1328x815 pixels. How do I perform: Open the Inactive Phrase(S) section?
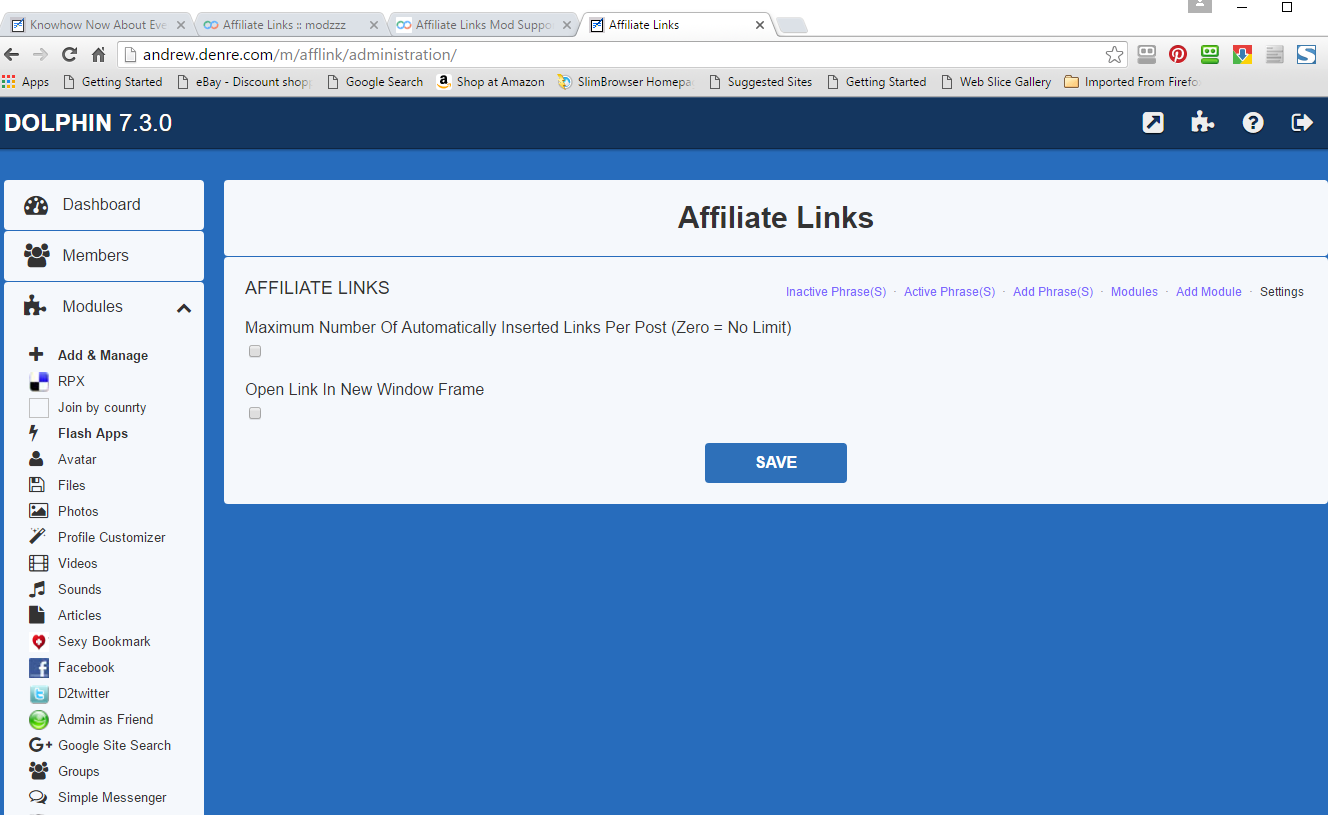click(836, 292)
